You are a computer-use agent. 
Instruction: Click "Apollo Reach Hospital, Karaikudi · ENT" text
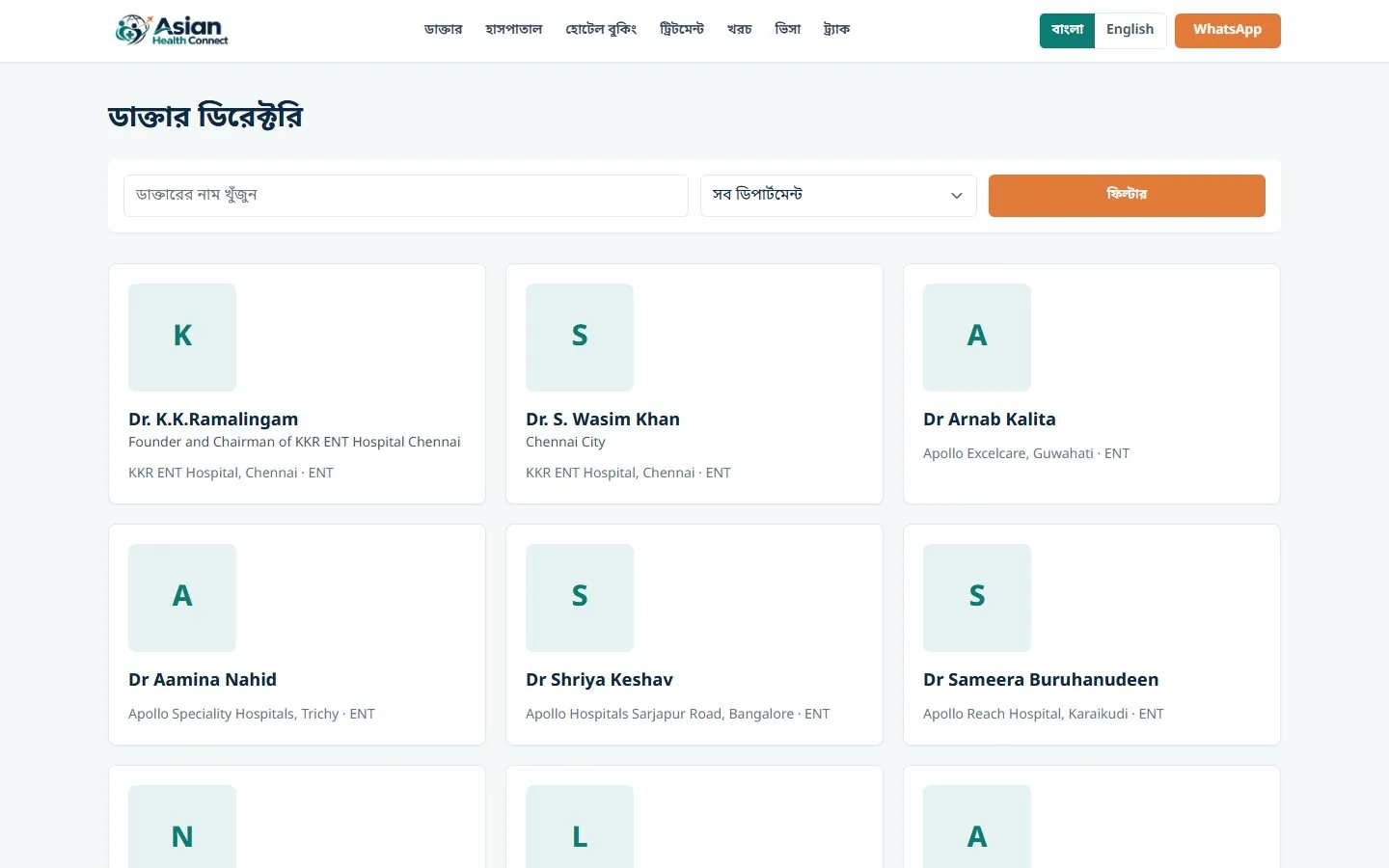tap(1044, 714)
